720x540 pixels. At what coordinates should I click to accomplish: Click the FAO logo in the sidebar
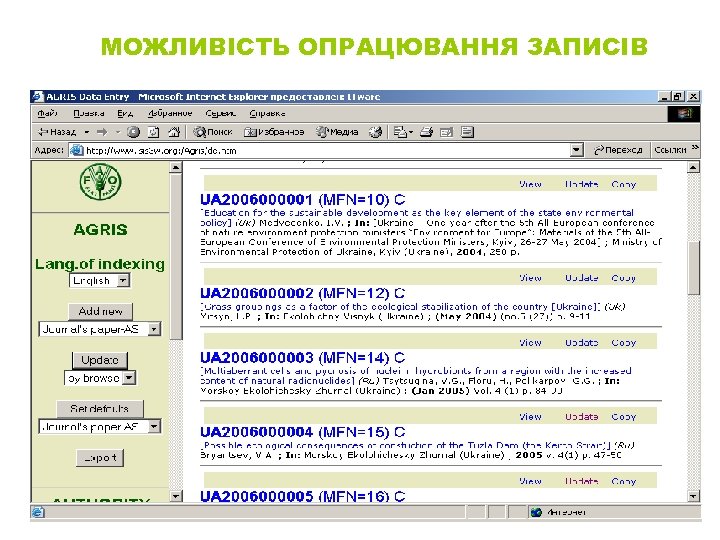pos(100,181)
